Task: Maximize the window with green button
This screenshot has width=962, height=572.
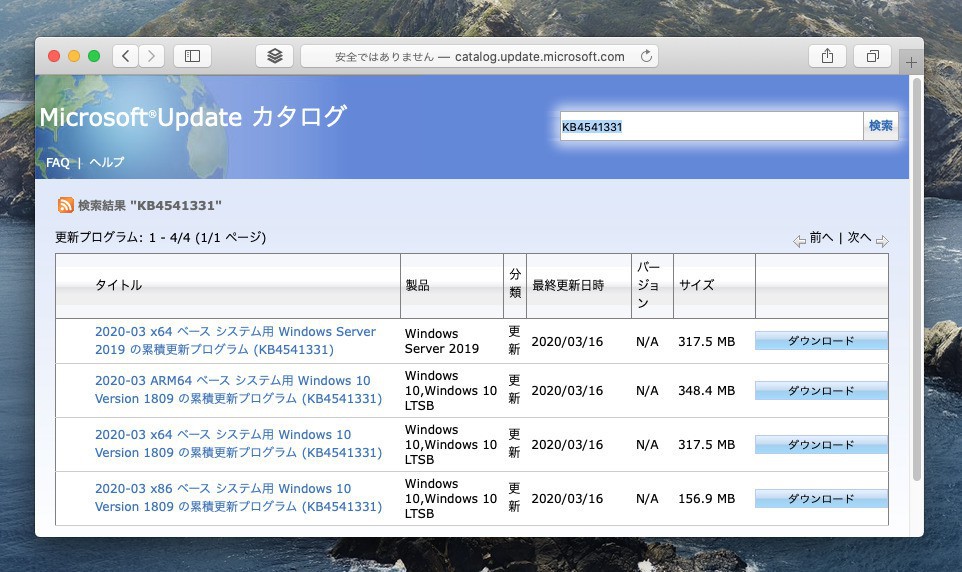Action: click(94, 56)
